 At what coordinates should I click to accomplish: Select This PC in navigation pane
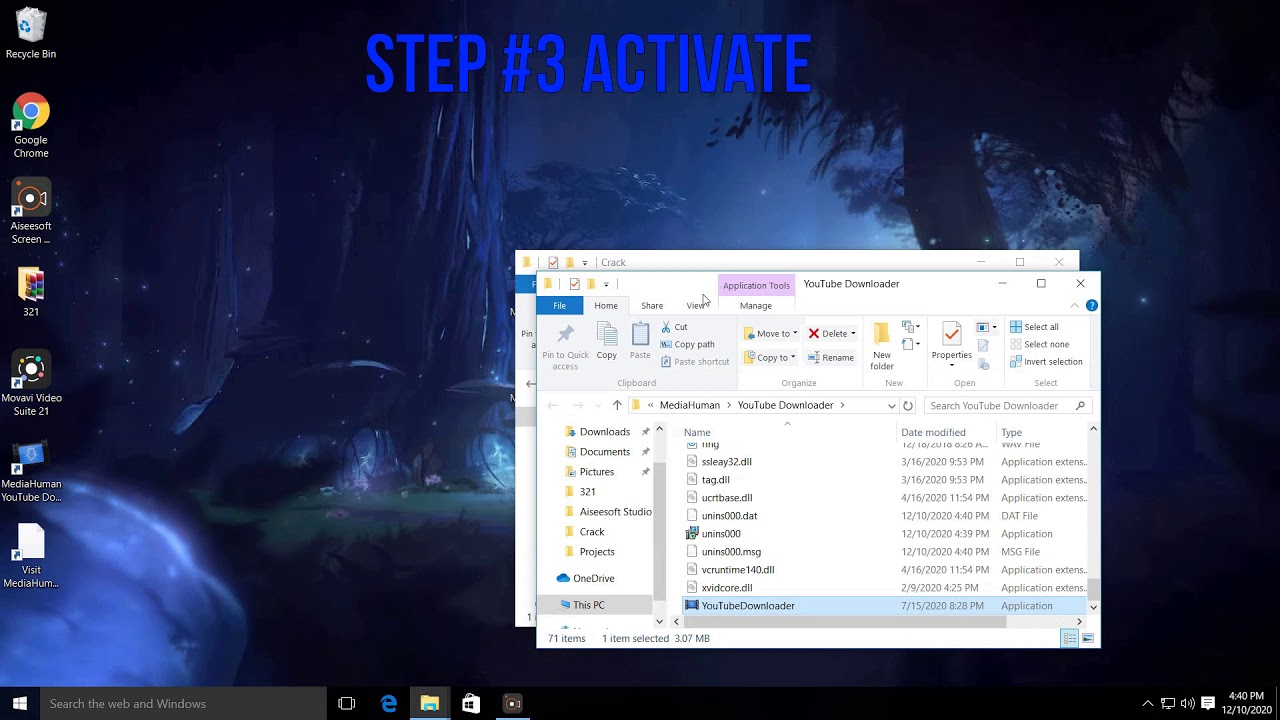(589, 605)
